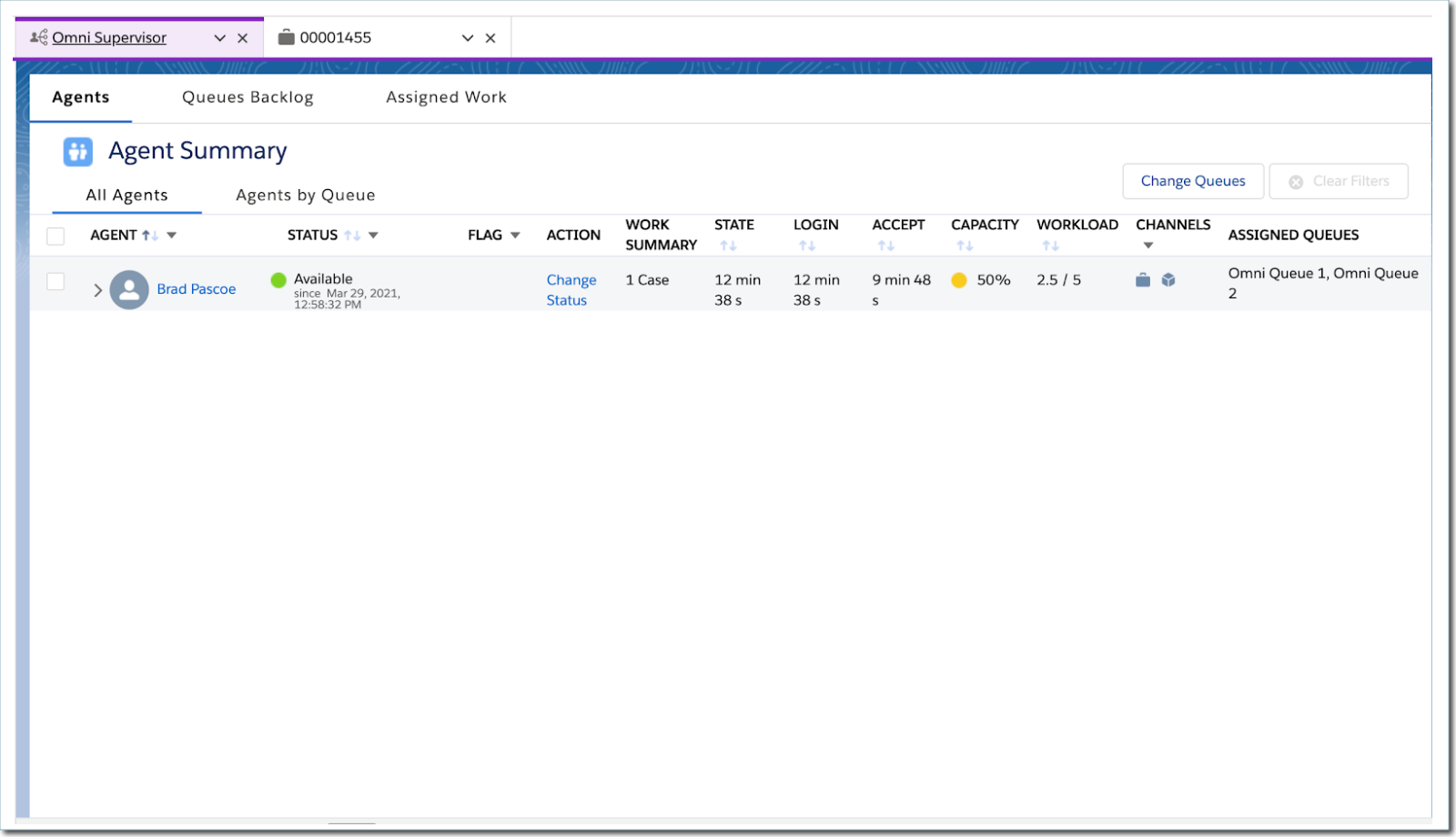Click the briefcase icon on tab 00001455
Image resolution: width=1456 pixels, height=837 pixels.
[x=287, y=37]
